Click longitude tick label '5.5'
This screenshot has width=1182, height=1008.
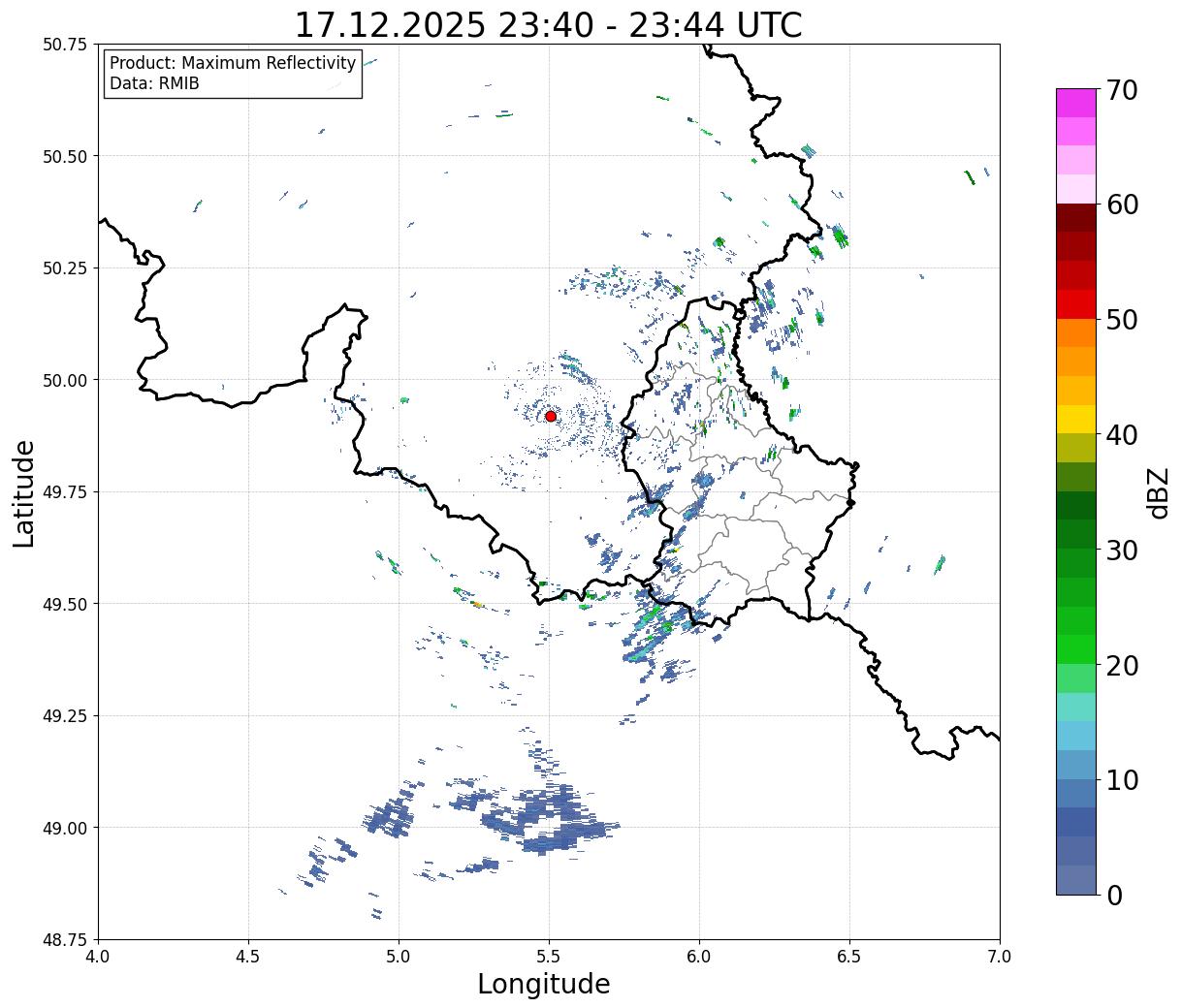click(x=549, y=957)
